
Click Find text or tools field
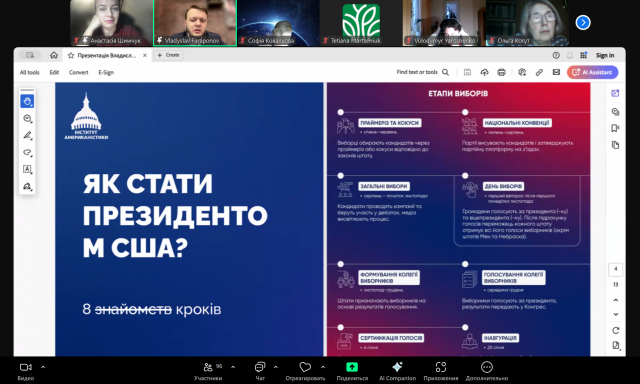click(417, 72)
